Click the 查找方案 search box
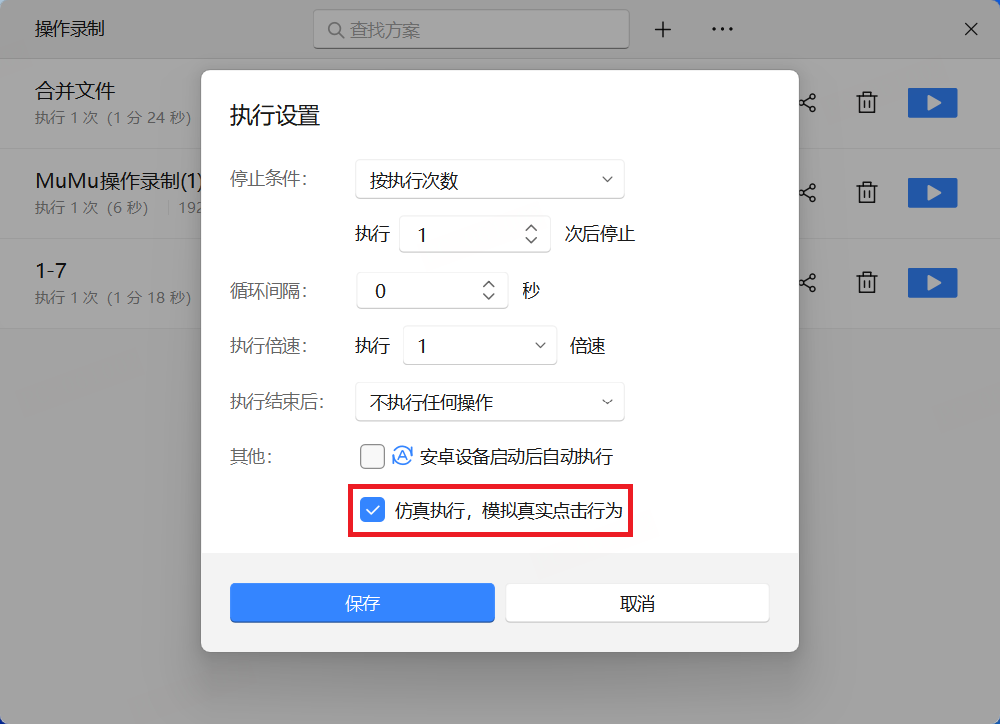Image resolution: width=1000 pixels, height=724 pixels. click(x=472, y=30)
